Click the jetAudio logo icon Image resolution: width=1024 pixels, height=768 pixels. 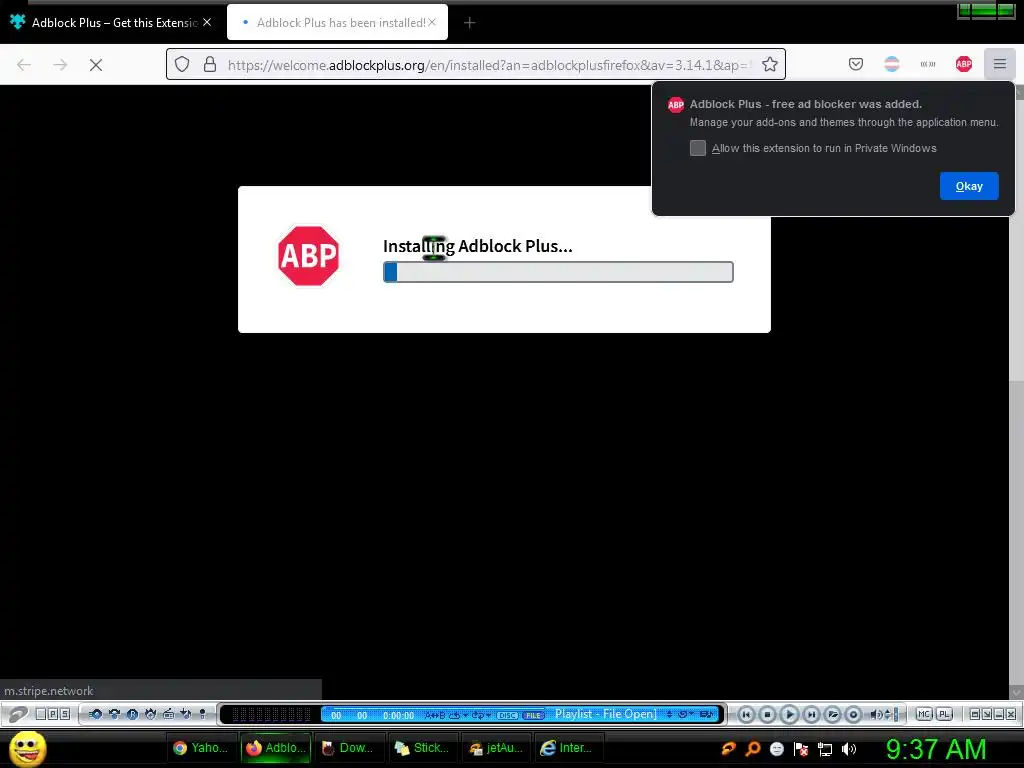point(18,714)
